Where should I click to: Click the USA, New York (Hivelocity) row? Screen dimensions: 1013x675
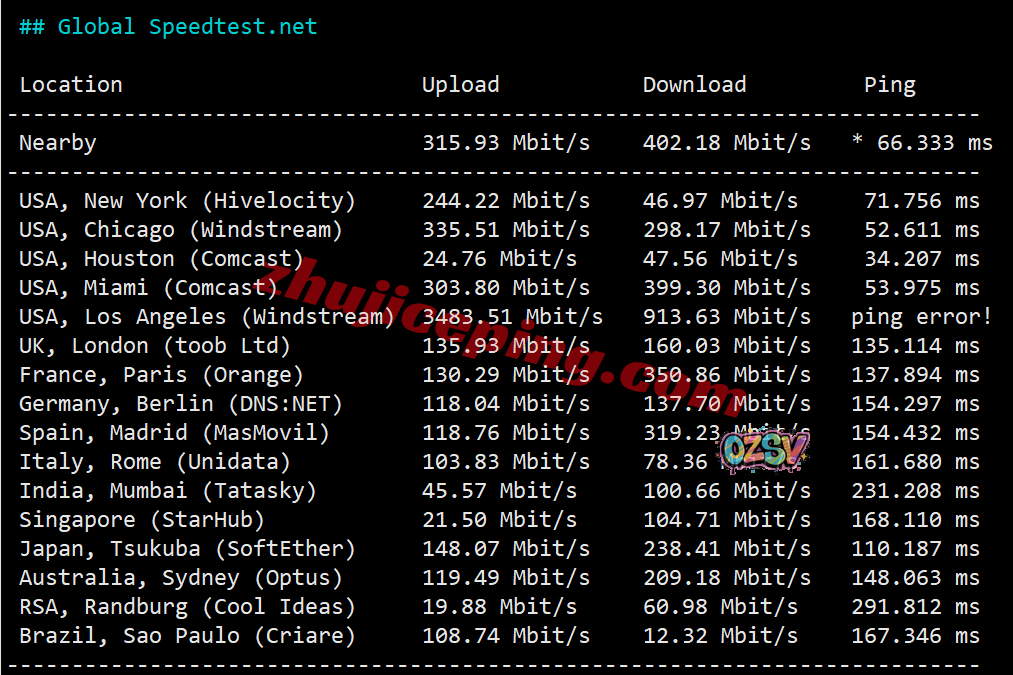[x=499, y=201]
